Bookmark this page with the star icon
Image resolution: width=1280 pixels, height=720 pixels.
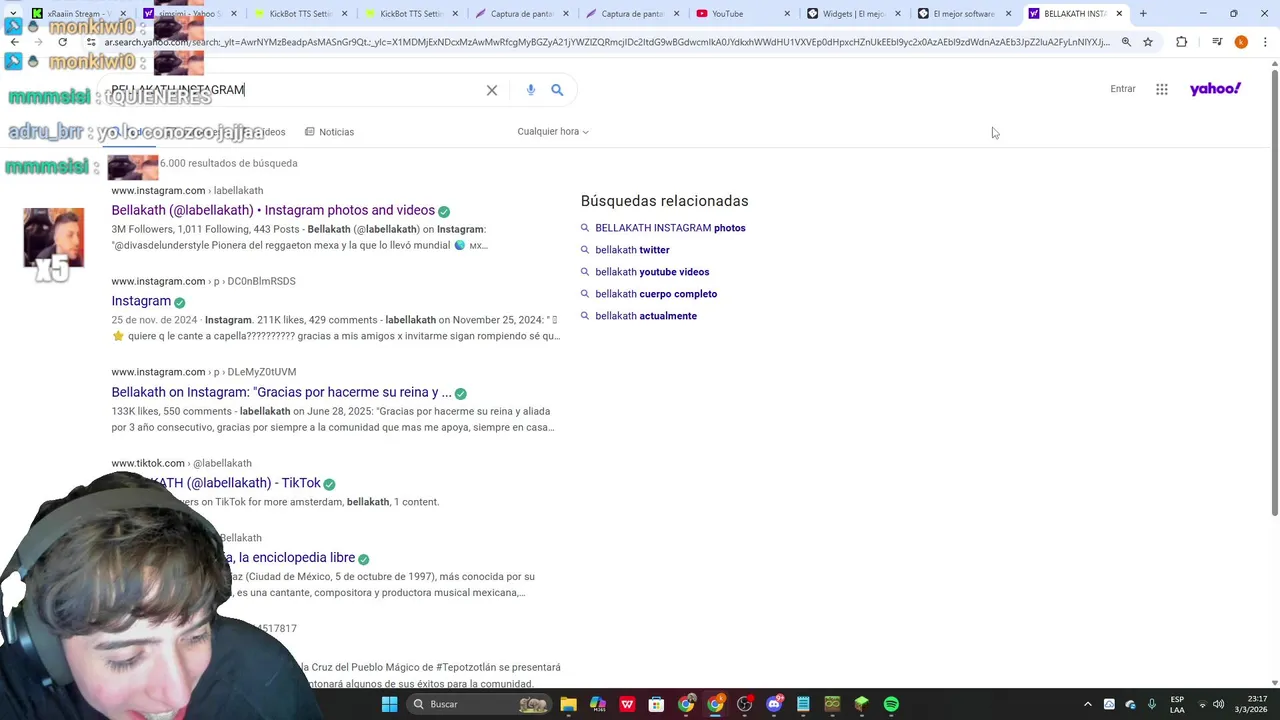[x=1148, y=42]
